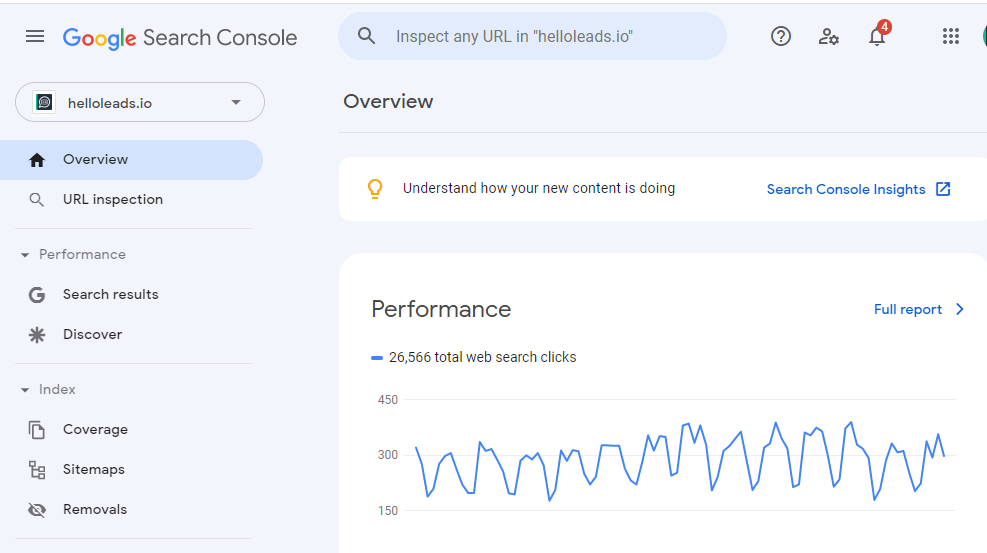This screenshot has width=987, height=553.
Task: Click the Discover asterisk icon
Action: pos(37,335)
